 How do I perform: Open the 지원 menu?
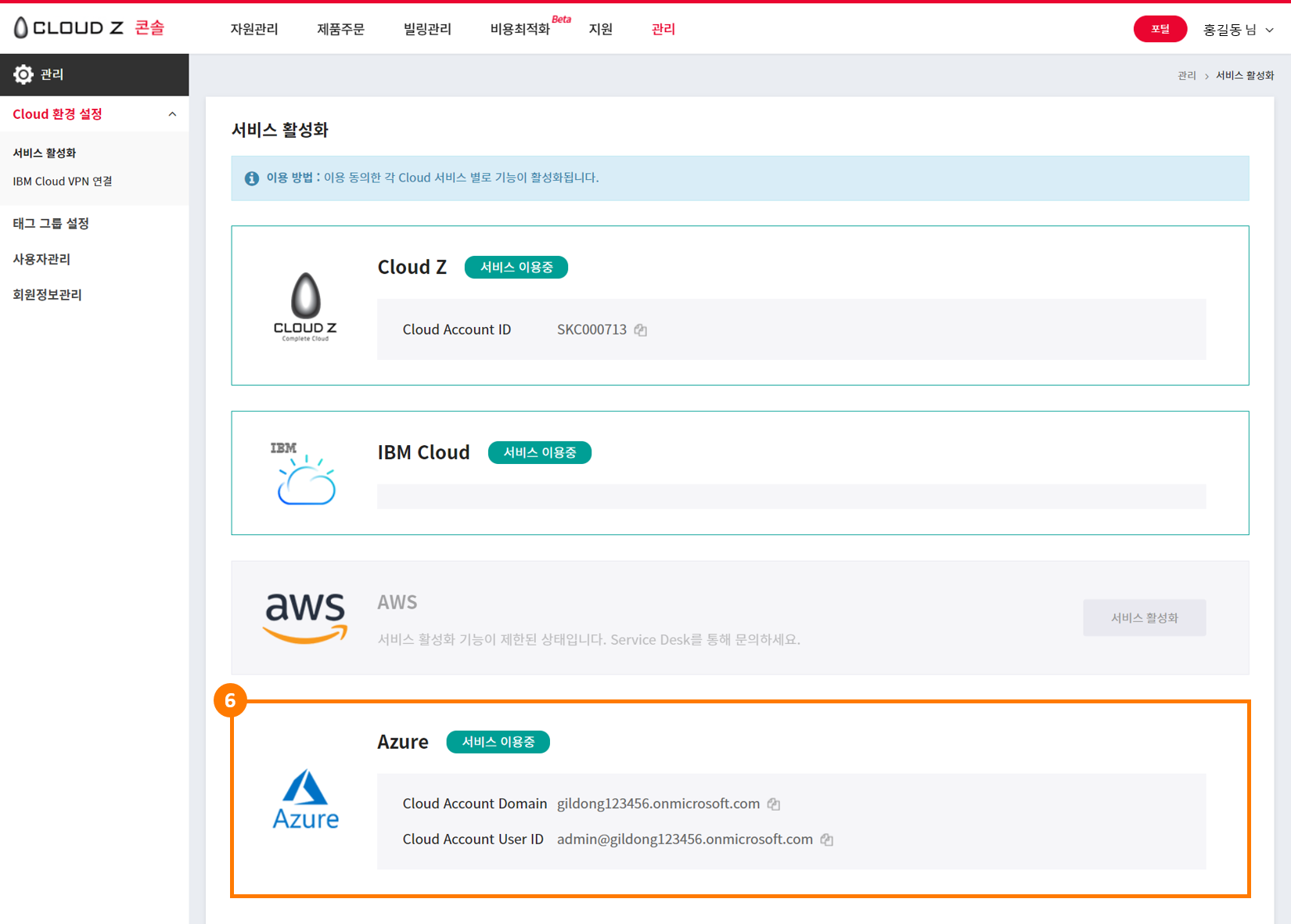pos(601,29)
